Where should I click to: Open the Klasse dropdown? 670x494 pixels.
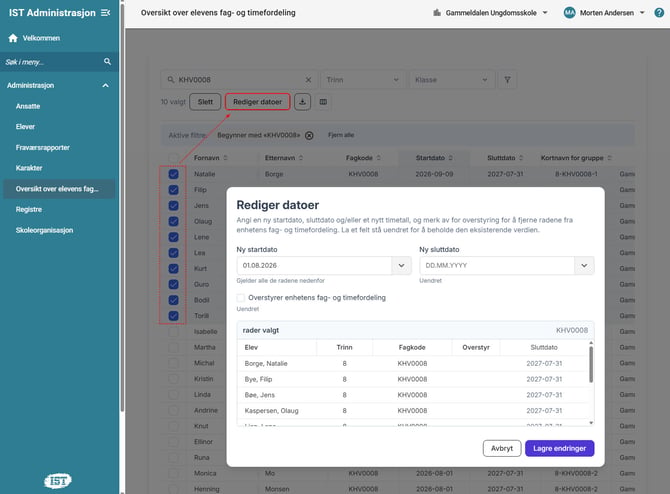451,80
